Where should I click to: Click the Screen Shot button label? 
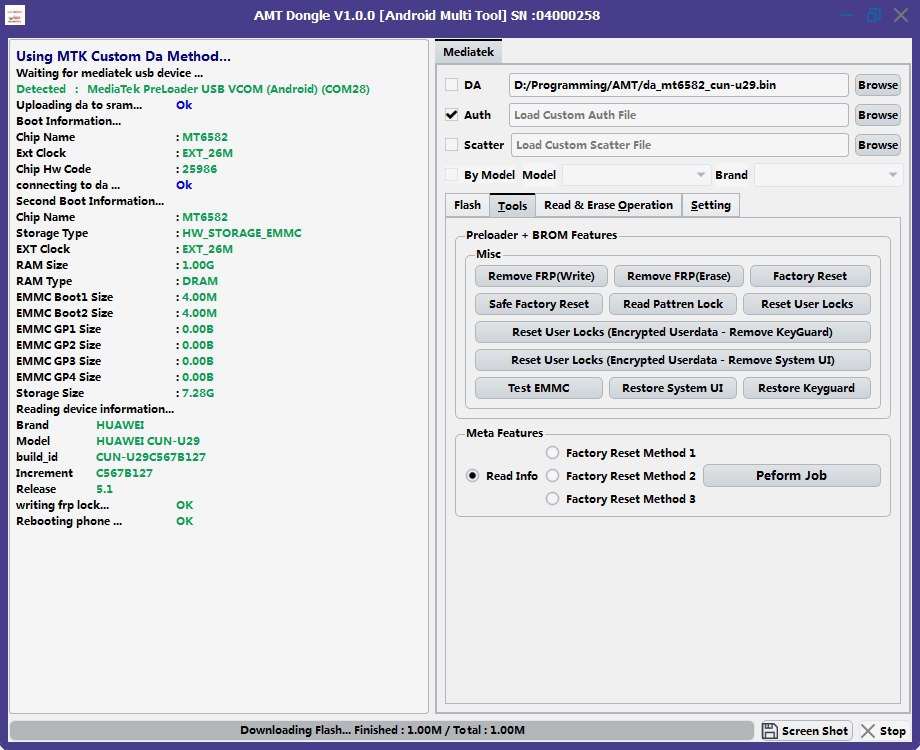(814, 731)
